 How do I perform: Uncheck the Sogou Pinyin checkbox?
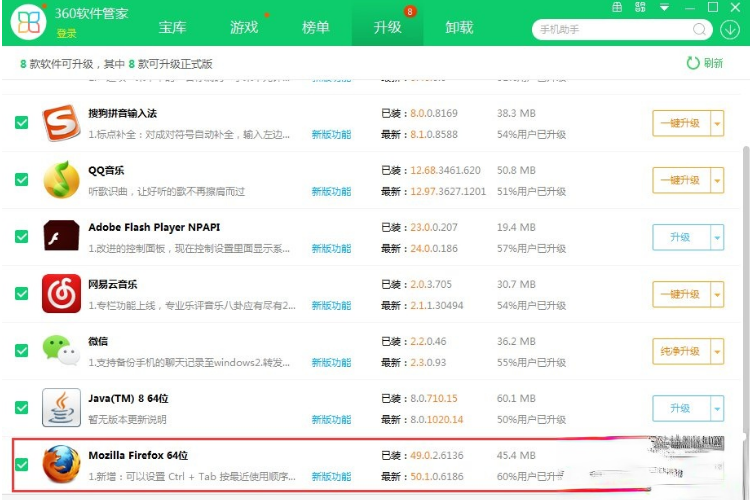pos(21,123)
